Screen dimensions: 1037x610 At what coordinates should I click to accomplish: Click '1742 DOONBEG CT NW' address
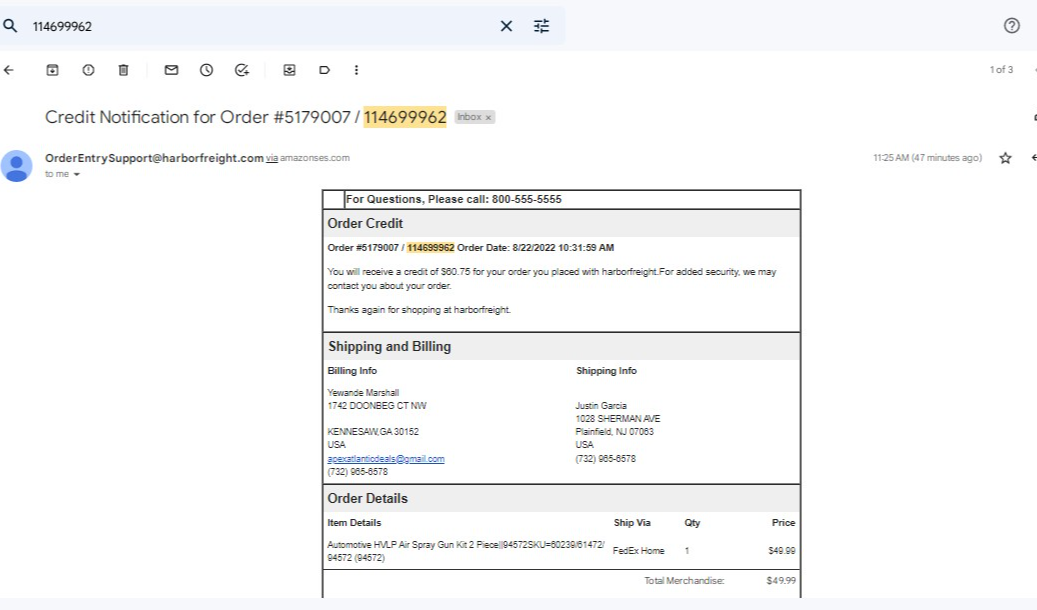[x=377, y=406]
